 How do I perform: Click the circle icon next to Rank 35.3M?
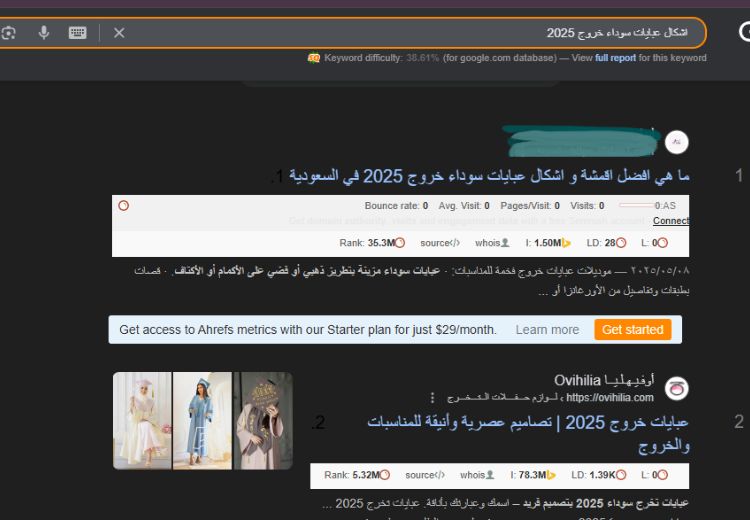point(400,243)
